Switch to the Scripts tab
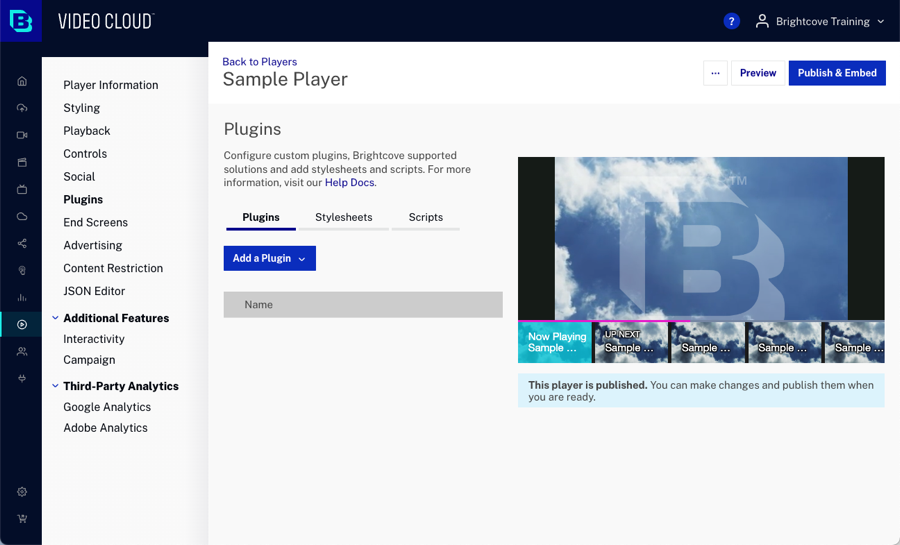This screenshot has width=900, height=545. point(425,217)
